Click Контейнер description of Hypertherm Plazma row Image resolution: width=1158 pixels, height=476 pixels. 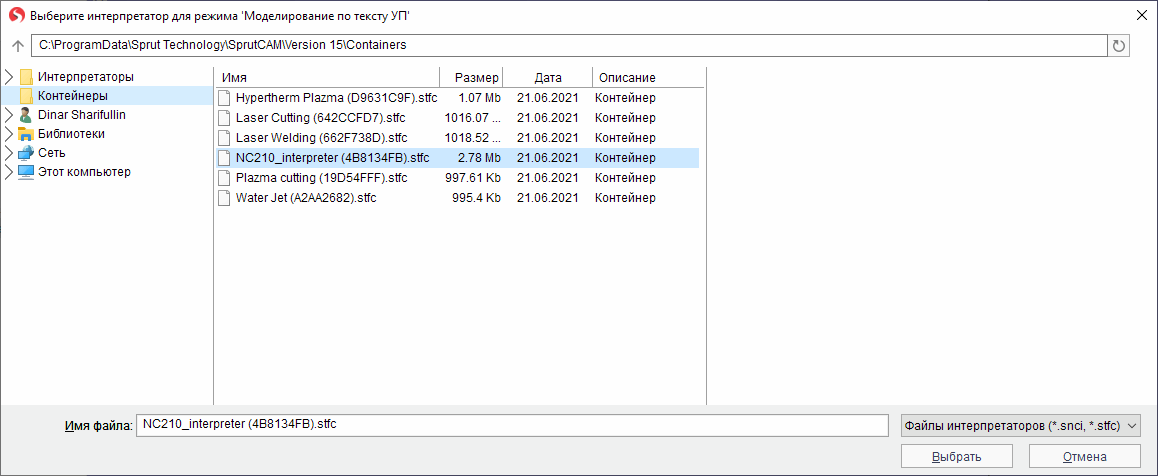[x=626, y=97]
